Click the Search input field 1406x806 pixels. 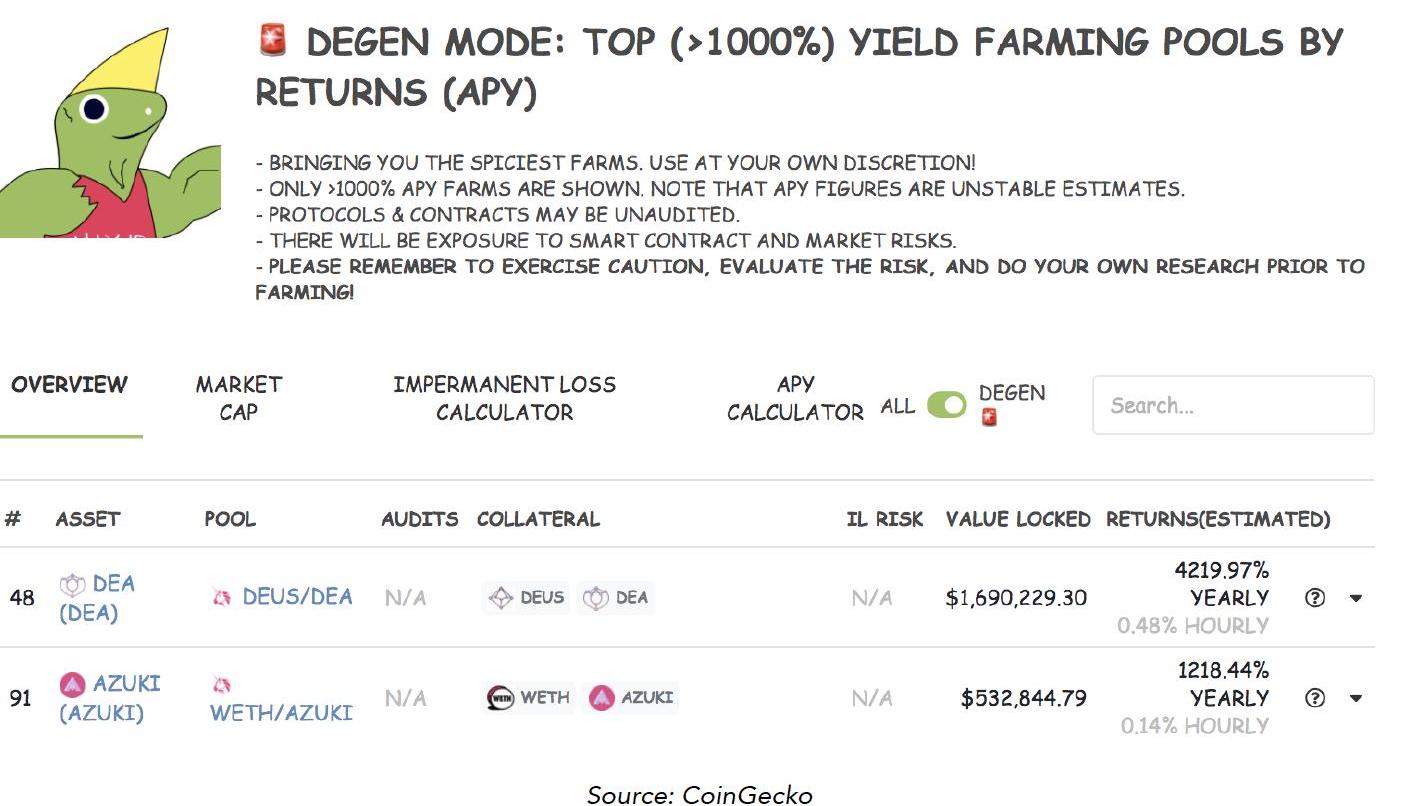click(1233, 405)
